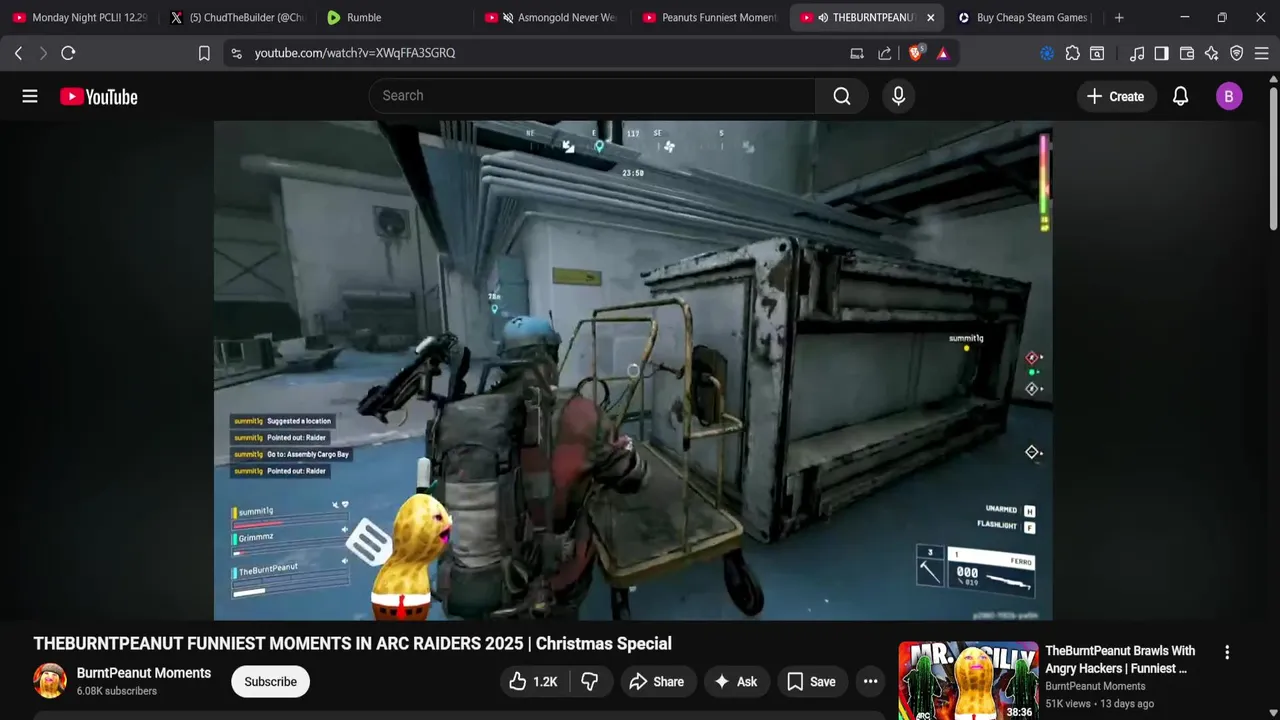Open the Brave Shields lion icon
Image resolution: width=1280 pixels, height=720 pixels.
tap(915, 53)
